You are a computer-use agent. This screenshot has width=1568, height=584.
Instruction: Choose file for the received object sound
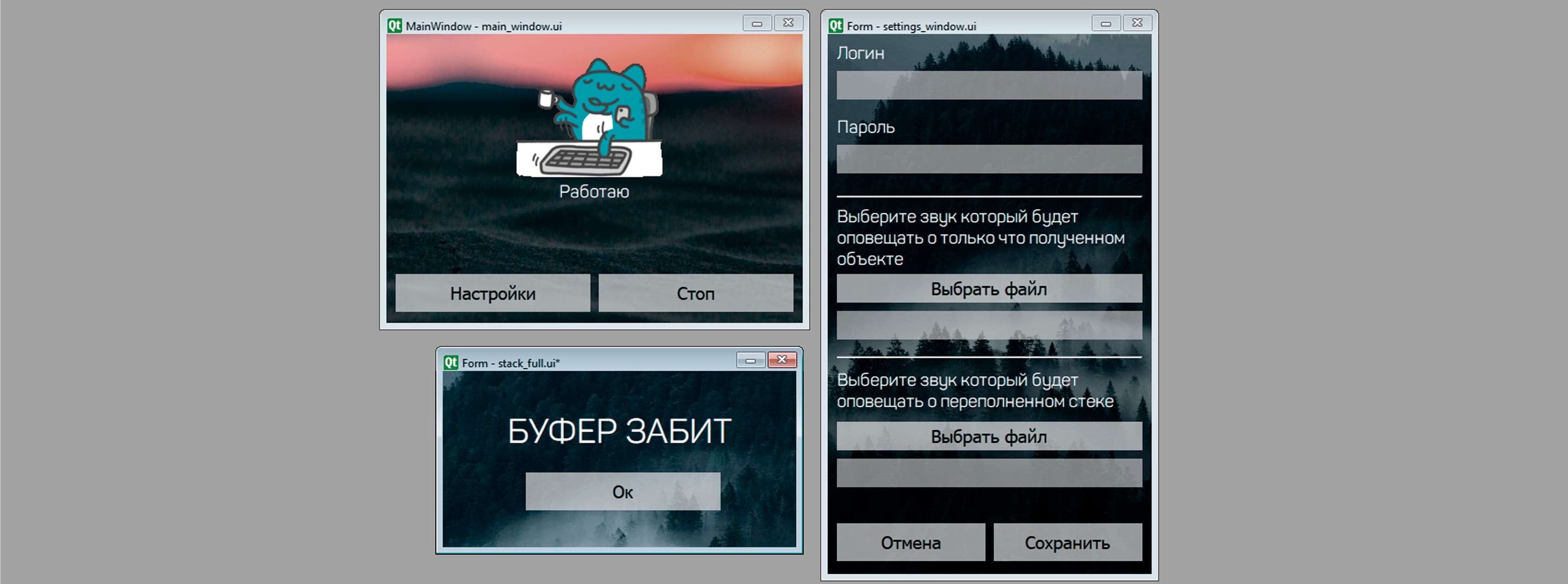click(x=989, y=289)
